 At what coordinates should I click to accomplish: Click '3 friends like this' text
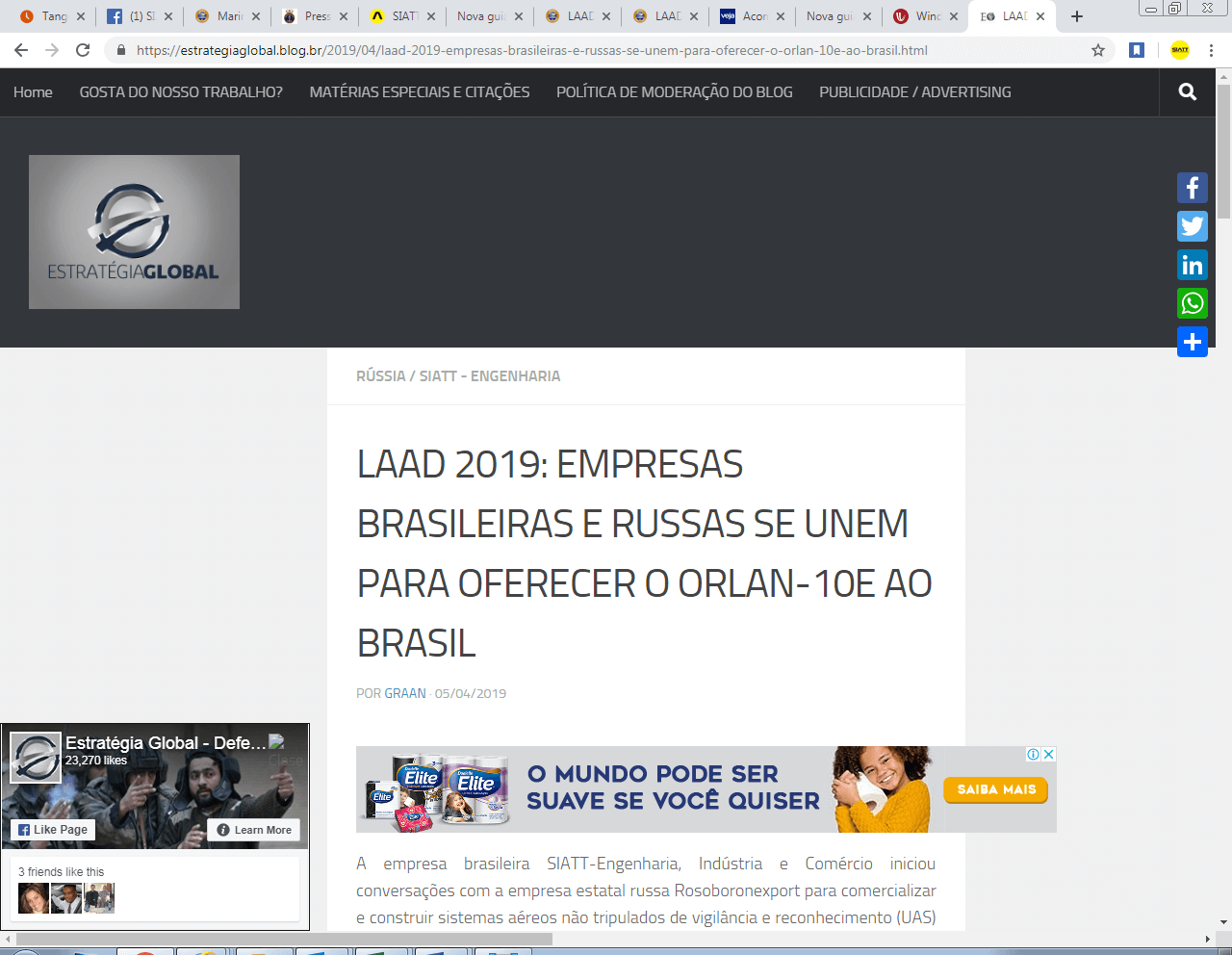[62, 872]
